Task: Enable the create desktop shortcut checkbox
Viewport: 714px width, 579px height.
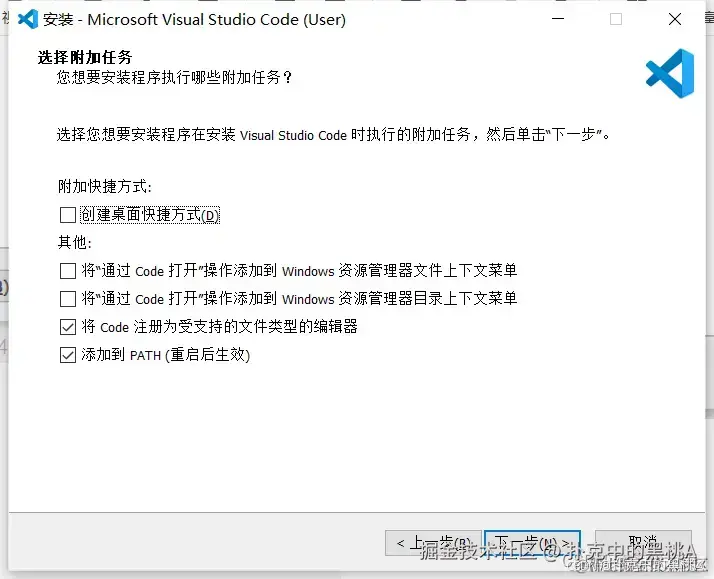Action: click(68, 215)
